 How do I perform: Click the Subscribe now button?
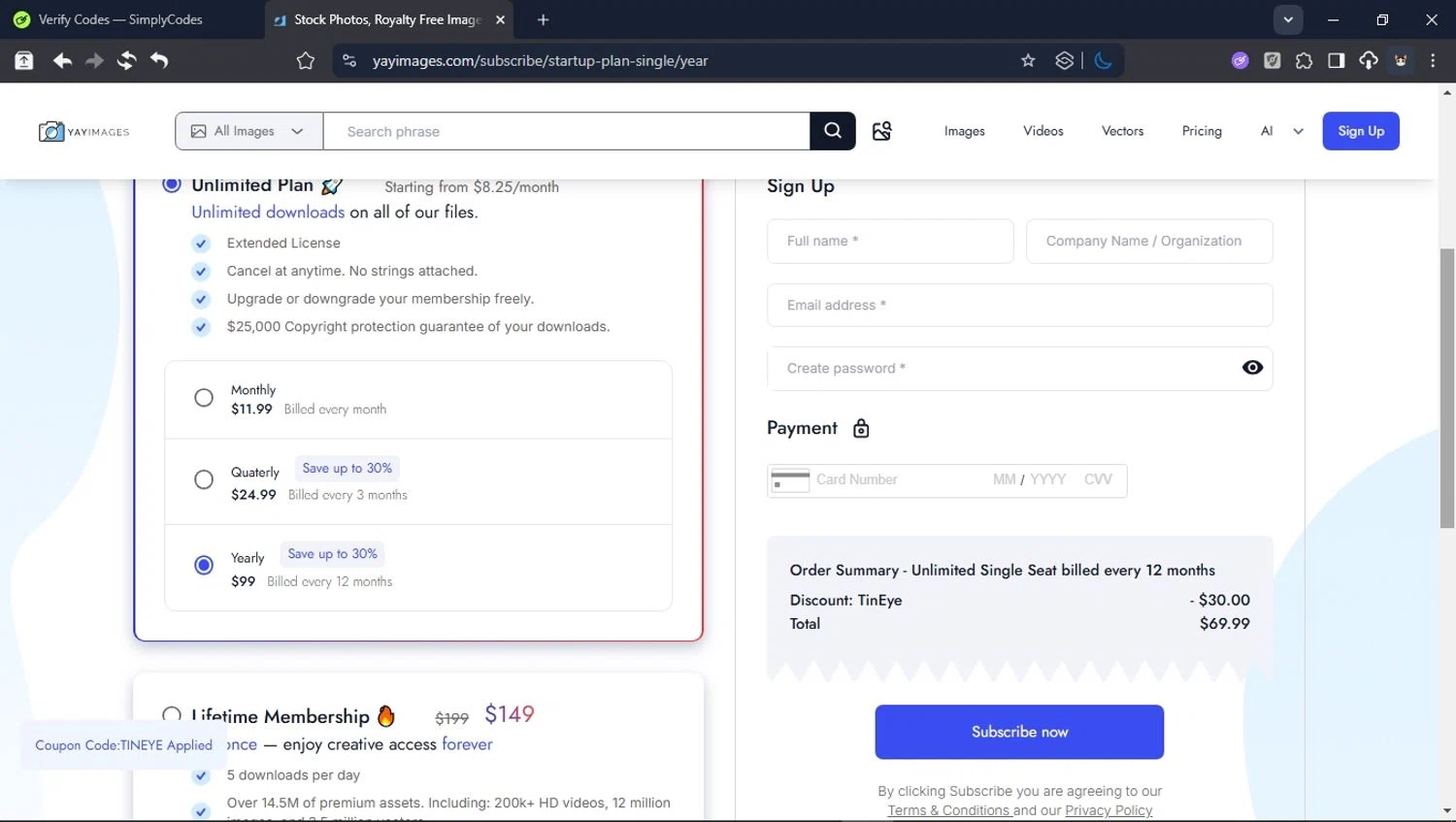(x=1019, y=732)
